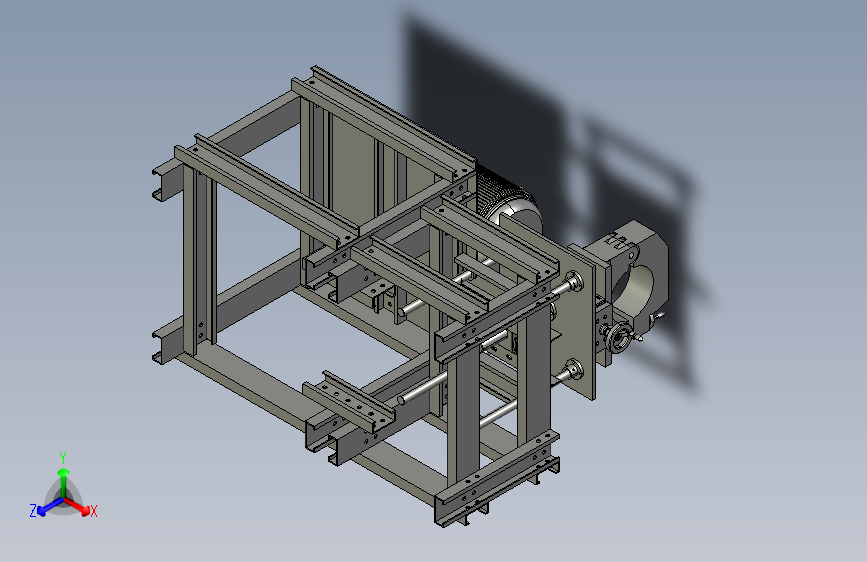This screenshot has height=562, width=867.
Task: Click the green Y axis of the triad
Action: (x=64, y=484)
